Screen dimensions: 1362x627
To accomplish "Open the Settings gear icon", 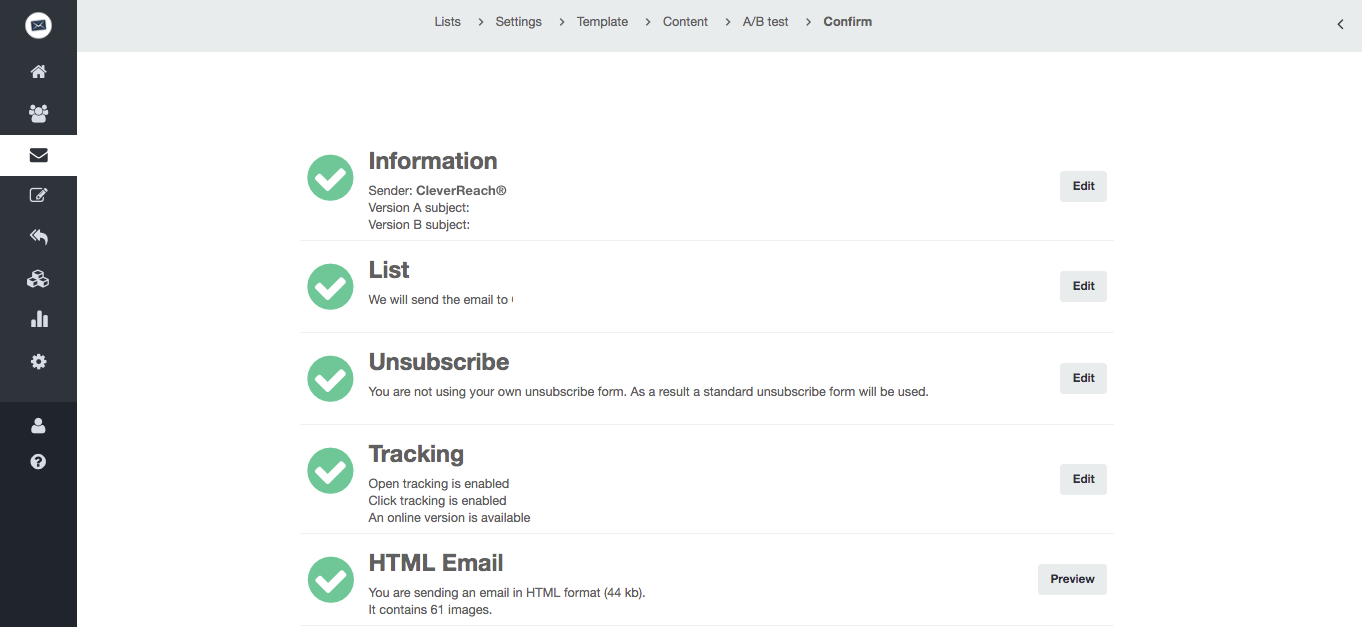I will coord(38,361).
